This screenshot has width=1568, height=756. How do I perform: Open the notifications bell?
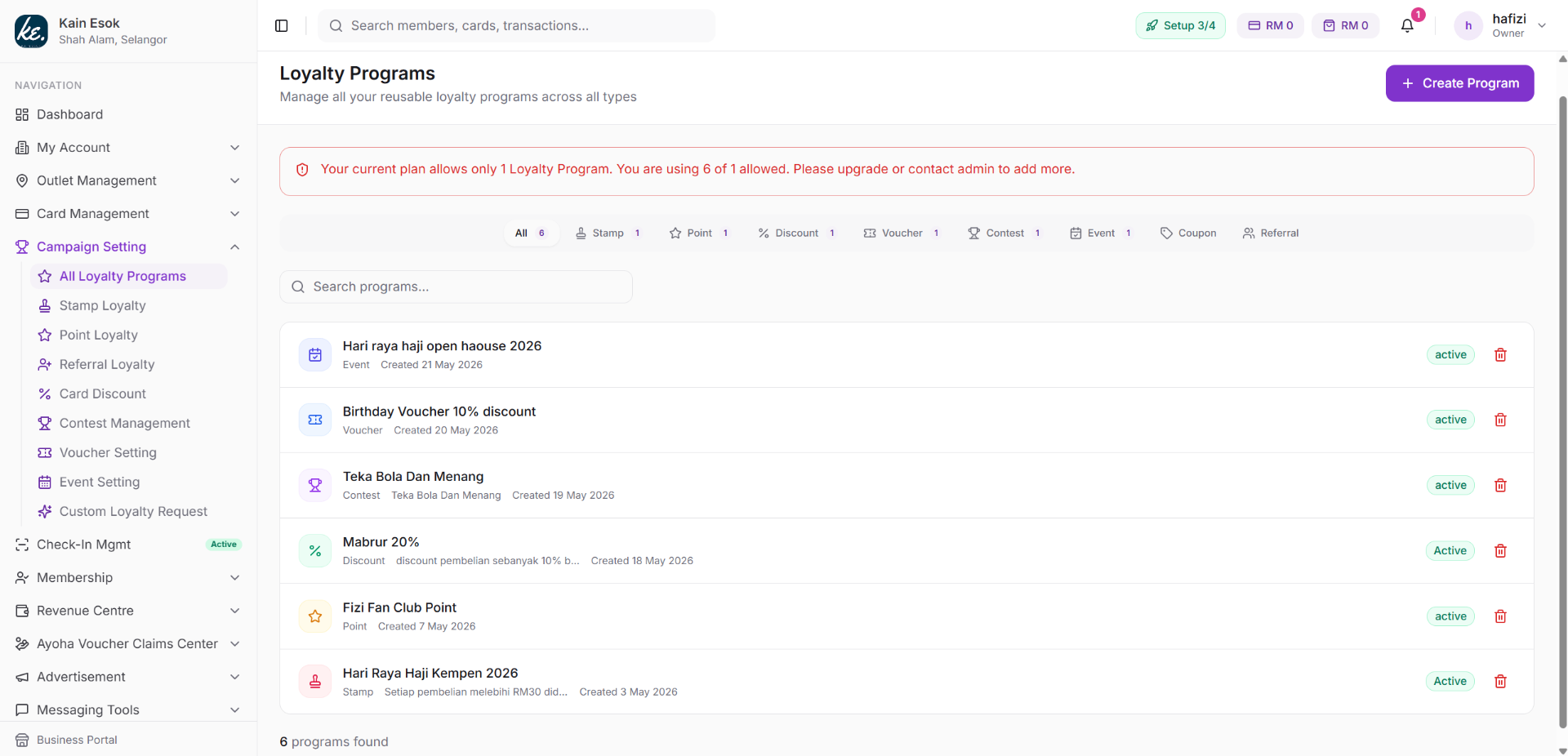coord(1407,25)
